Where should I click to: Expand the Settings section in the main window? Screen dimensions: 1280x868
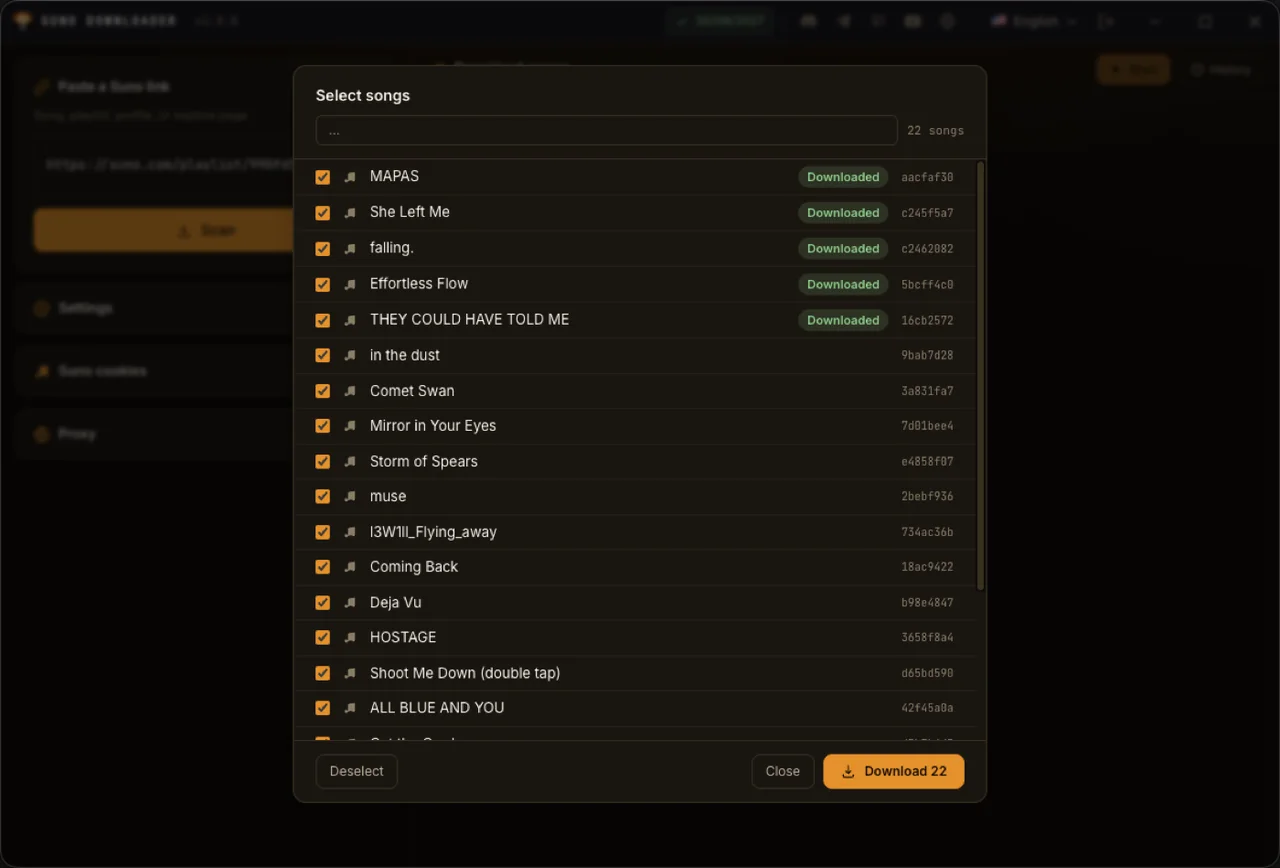pos(155,308)
